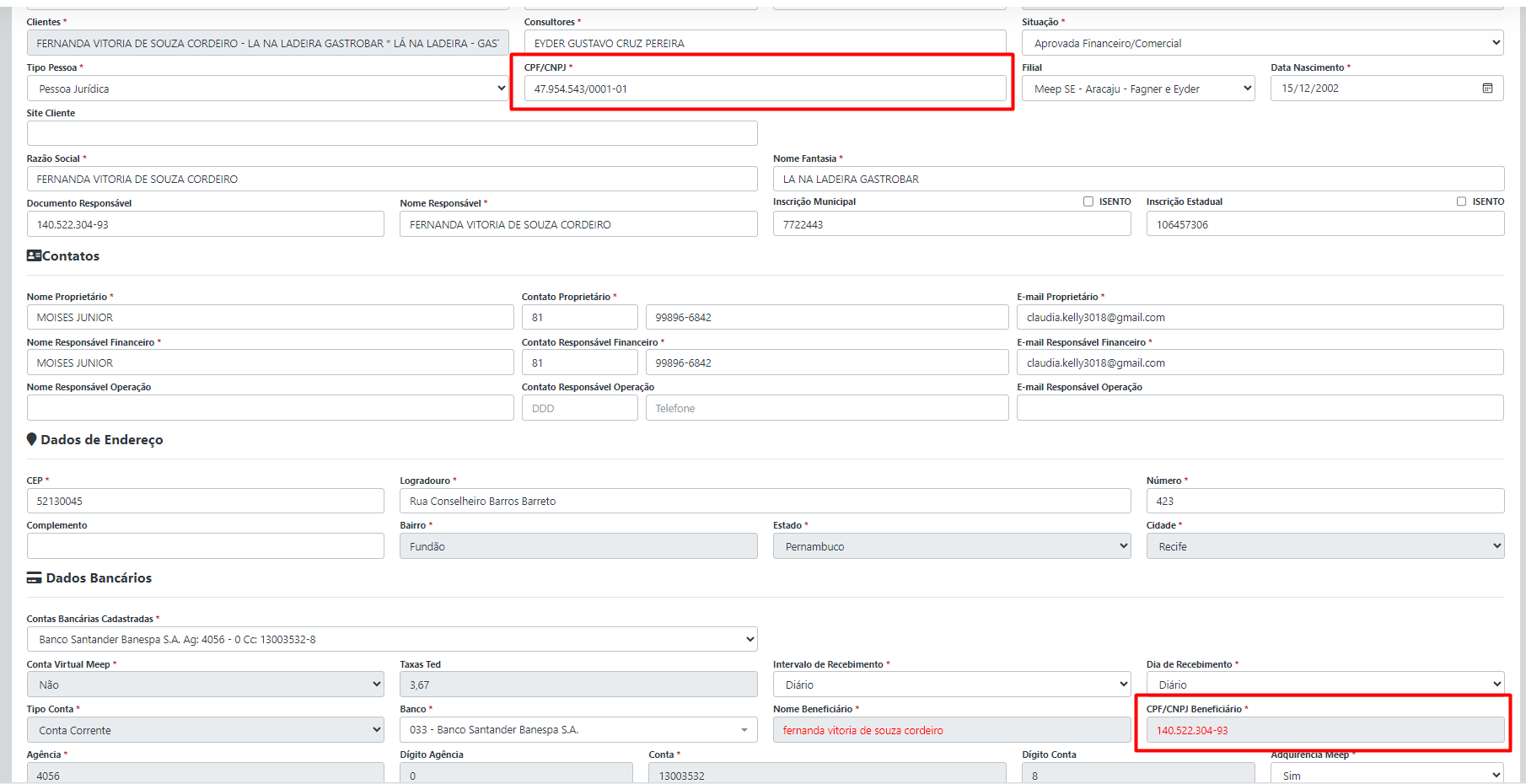Click the map pin icon beside Dados de Endereço
1526x784 pixels.
coord(32,439)
